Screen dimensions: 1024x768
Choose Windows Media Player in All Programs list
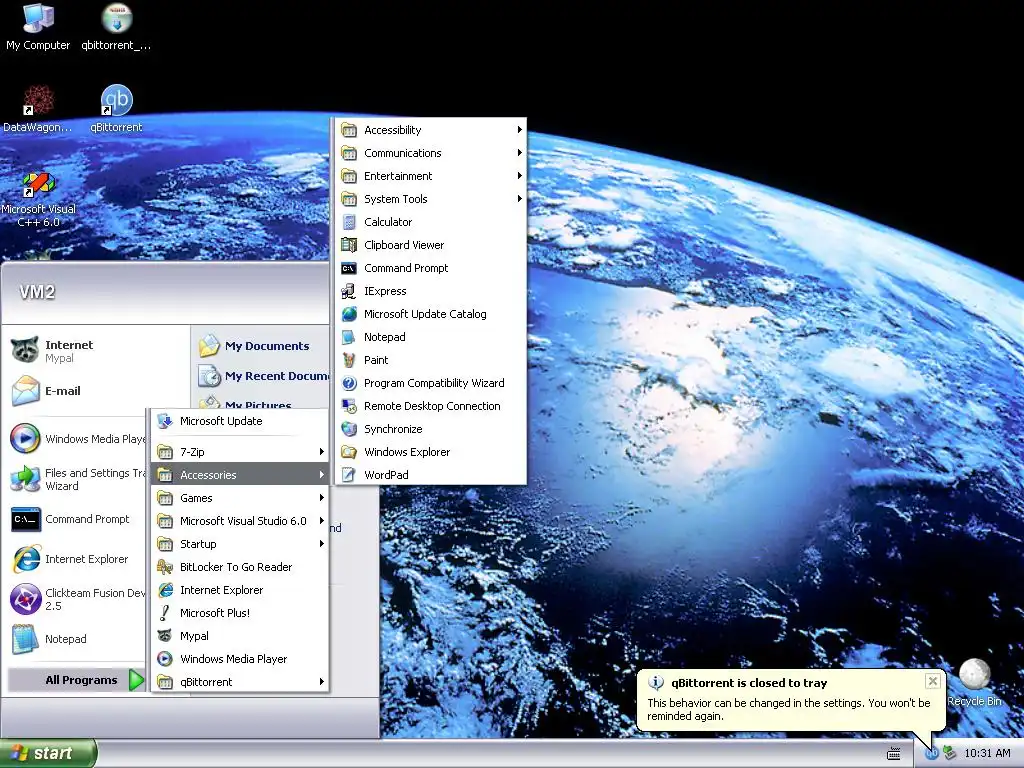(240, 659)
